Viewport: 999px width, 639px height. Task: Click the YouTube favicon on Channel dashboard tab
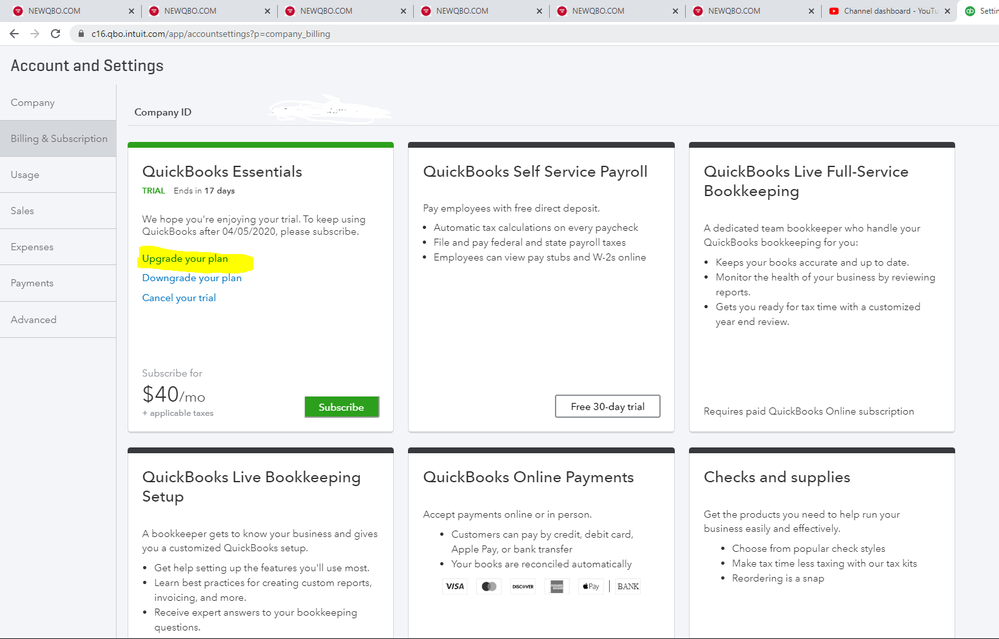[833, 11]
